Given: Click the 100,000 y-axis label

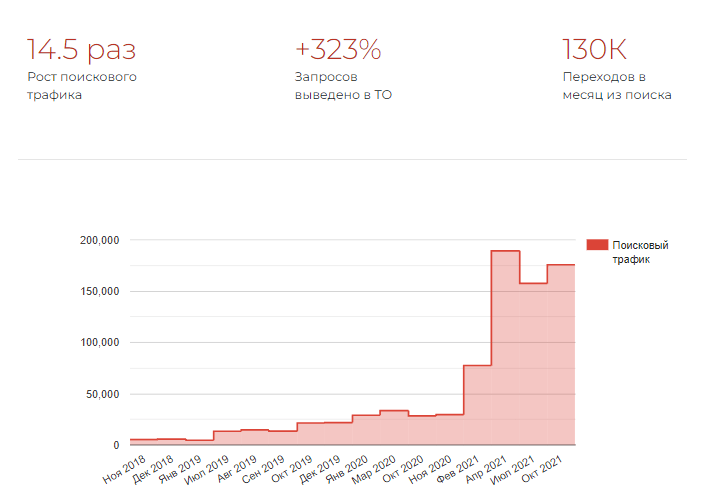Looking at the screenshot, I should pos(100,343).
